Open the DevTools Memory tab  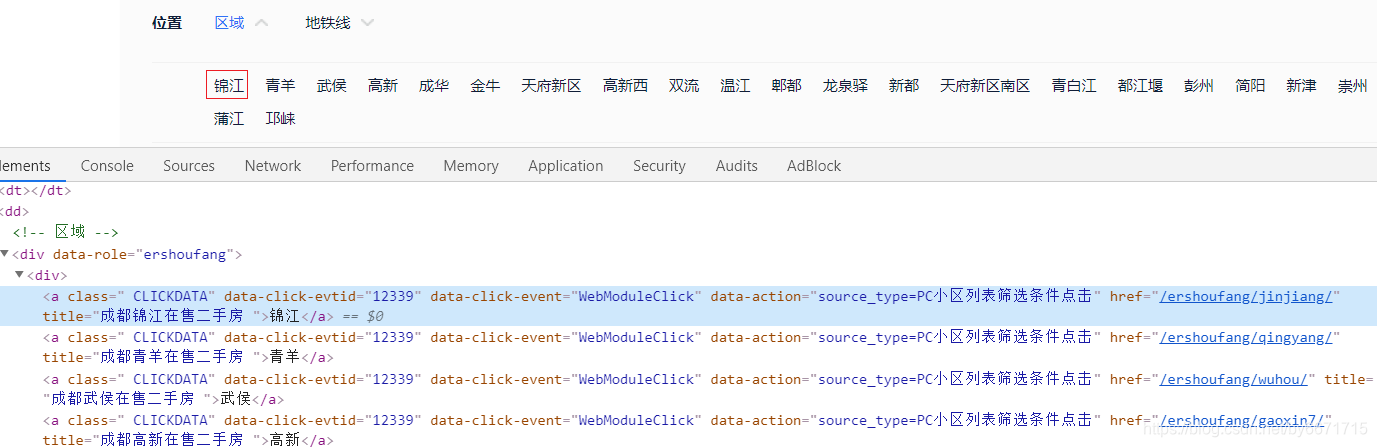click(x=471, y=166)
